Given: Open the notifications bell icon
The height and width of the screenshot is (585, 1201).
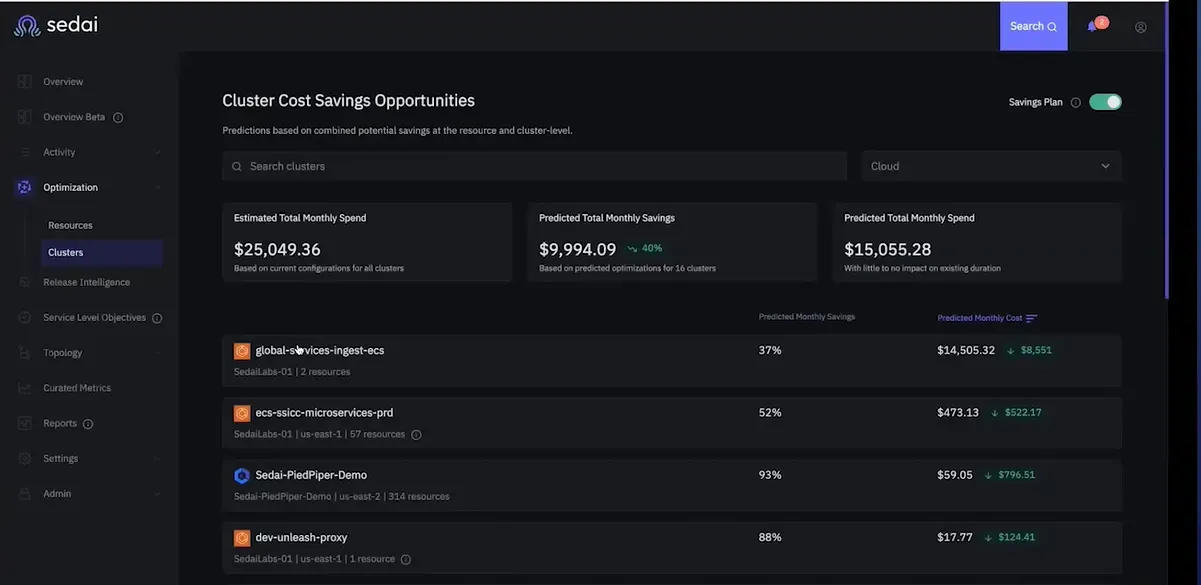Looking at the screenshot, I should point(1092,27).
